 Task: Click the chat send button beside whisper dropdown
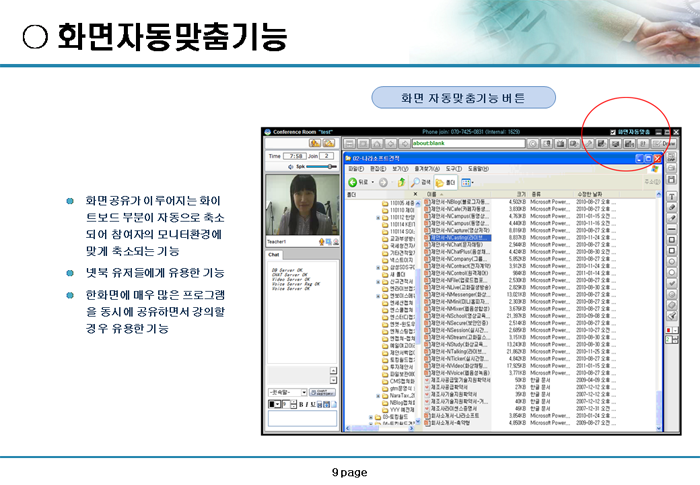pyautogui.click(x=322, y=393)
